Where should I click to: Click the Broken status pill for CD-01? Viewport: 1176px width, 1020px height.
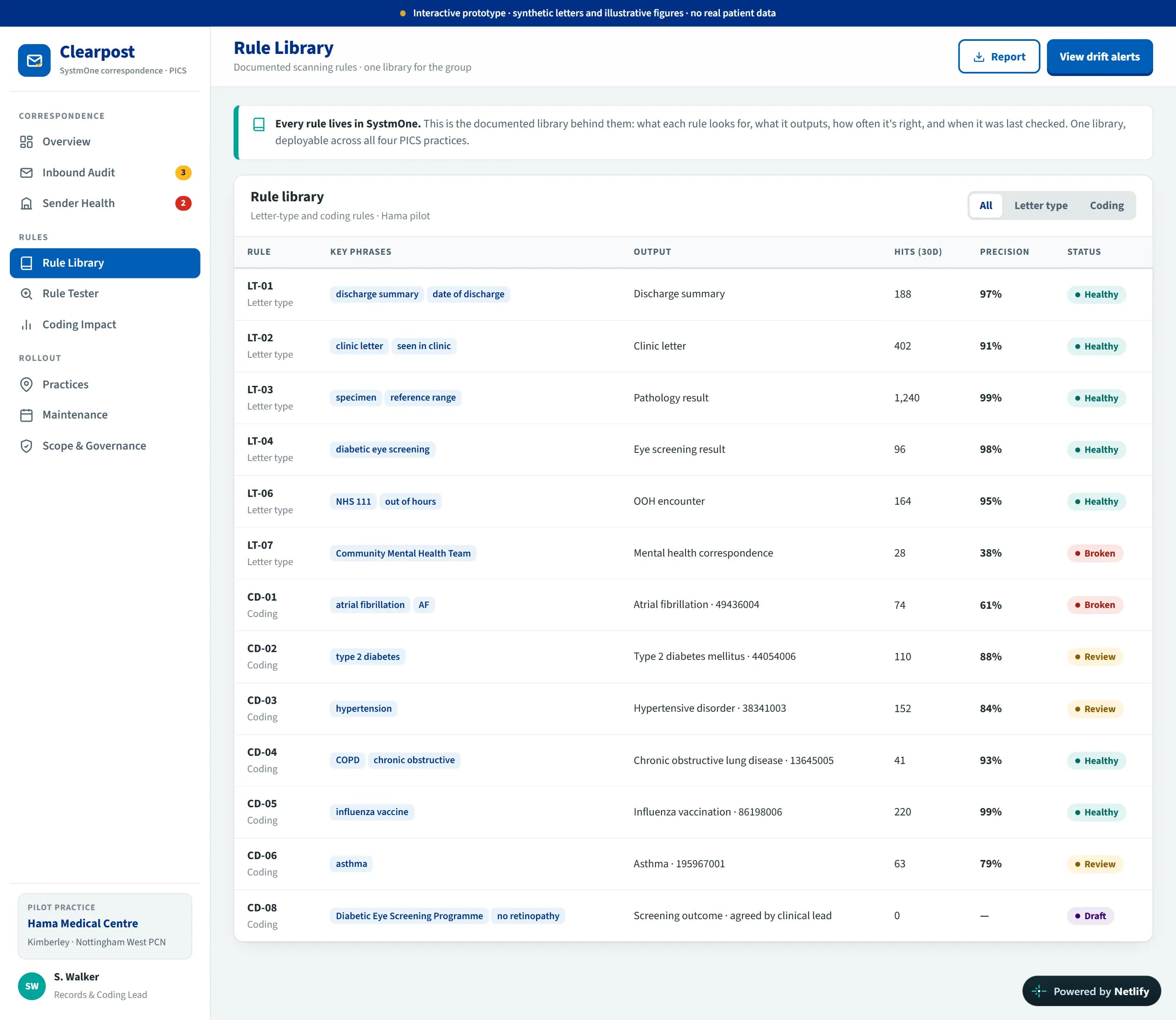pos(1095,605)
